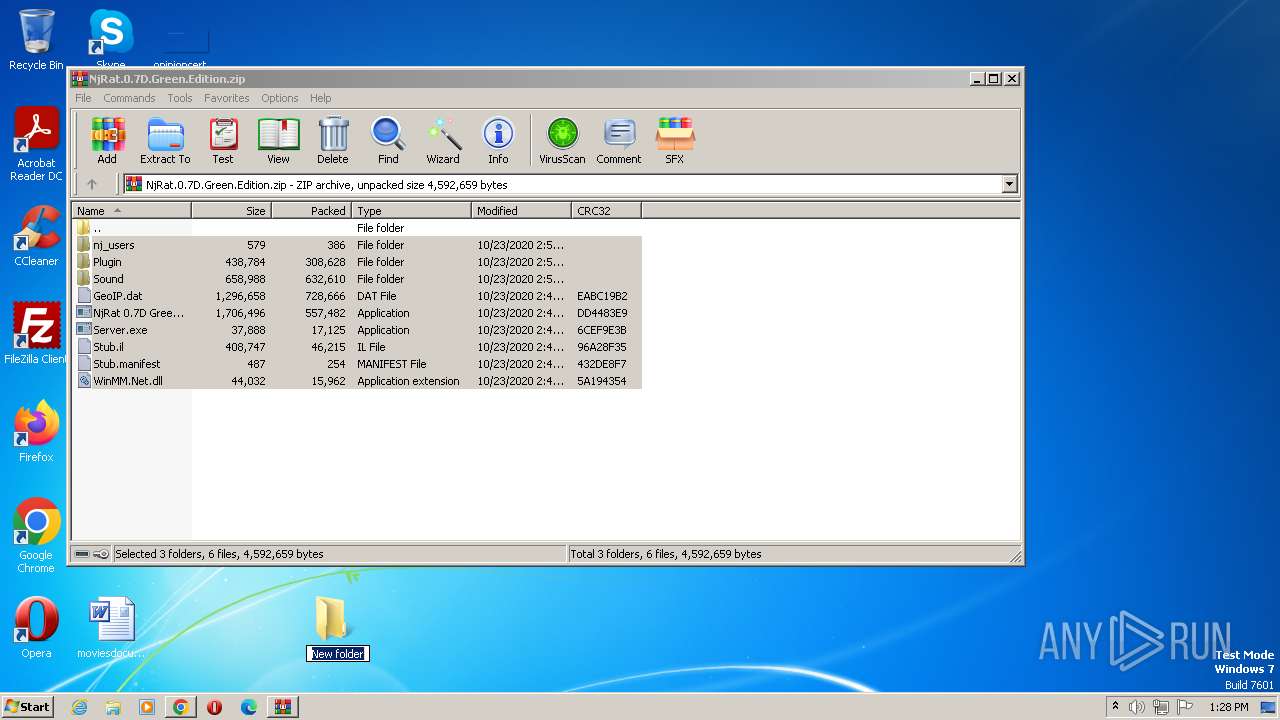The height and width of the screenshot is (720, 1280).
Task: Open FileZilla Client shortcut
Action: [x=36, y=335]
